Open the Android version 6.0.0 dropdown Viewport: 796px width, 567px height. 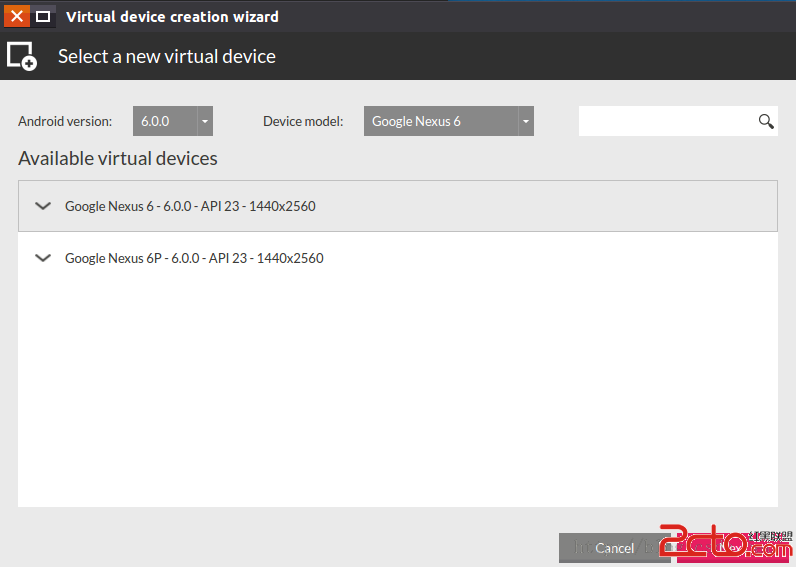tap(173, 121)
